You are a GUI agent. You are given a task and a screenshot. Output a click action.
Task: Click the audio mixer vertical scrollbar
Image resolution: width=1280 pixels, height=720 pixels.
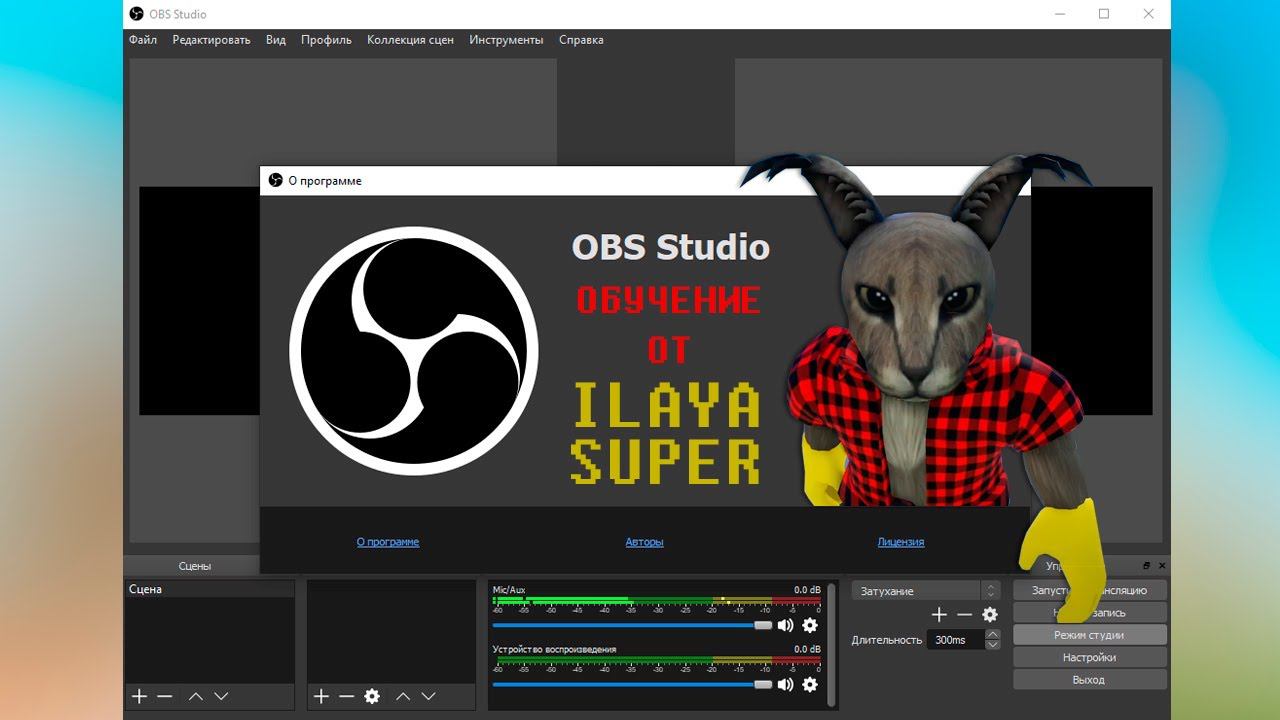click(x=832, y=645)
